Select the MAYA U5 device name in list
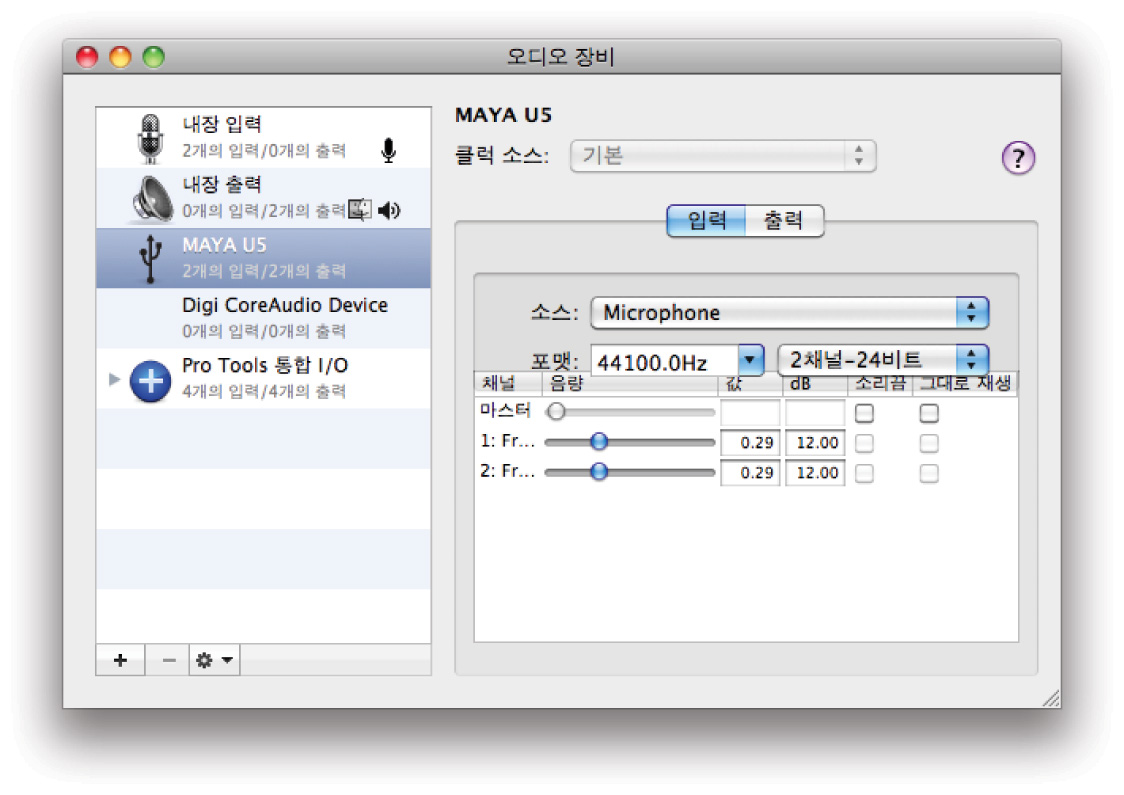 click(224, 245)
